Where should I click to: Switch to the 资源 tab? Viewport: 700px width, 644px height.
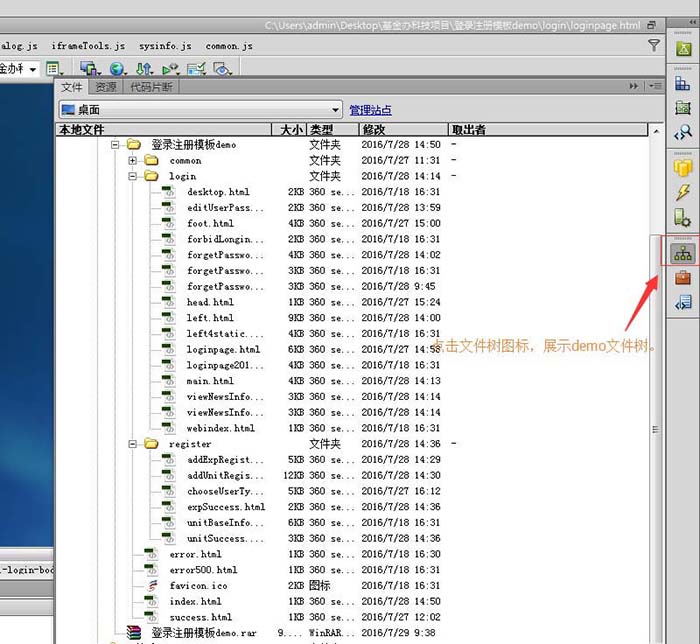(106, 87)
